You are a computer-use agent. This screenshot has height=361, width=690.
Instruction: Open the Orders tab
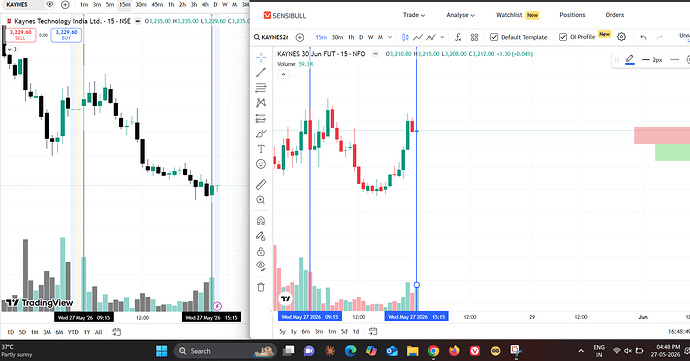(614, 15)
